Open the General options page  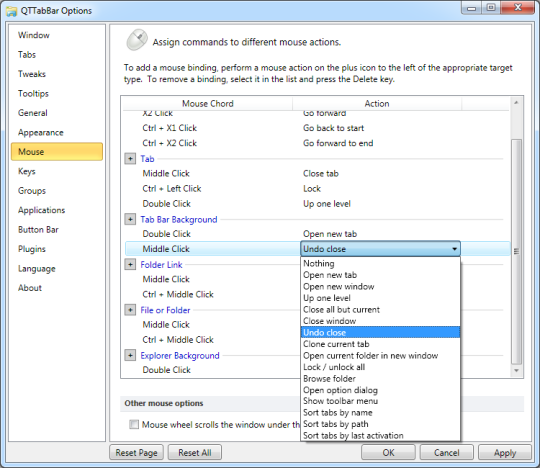coord(57,113)
